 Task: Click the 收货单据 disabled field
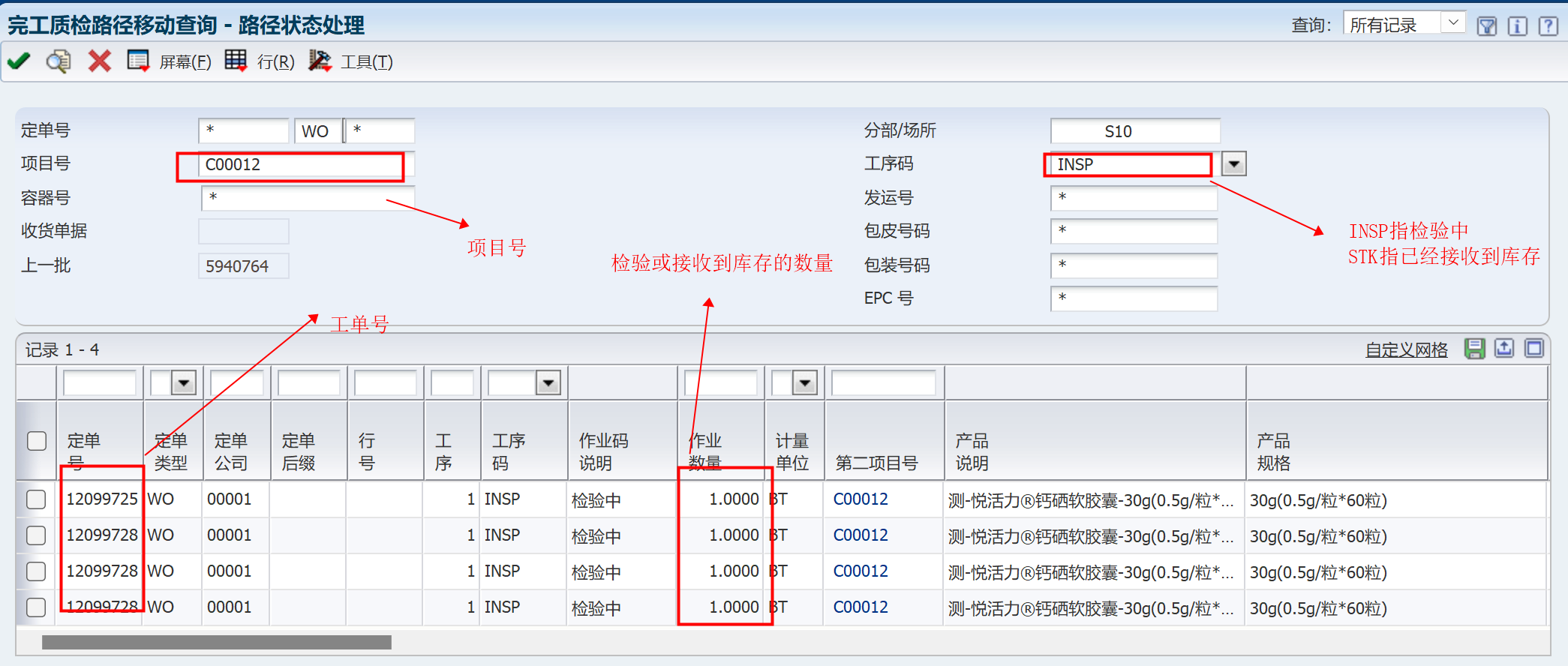coord(244,231)
